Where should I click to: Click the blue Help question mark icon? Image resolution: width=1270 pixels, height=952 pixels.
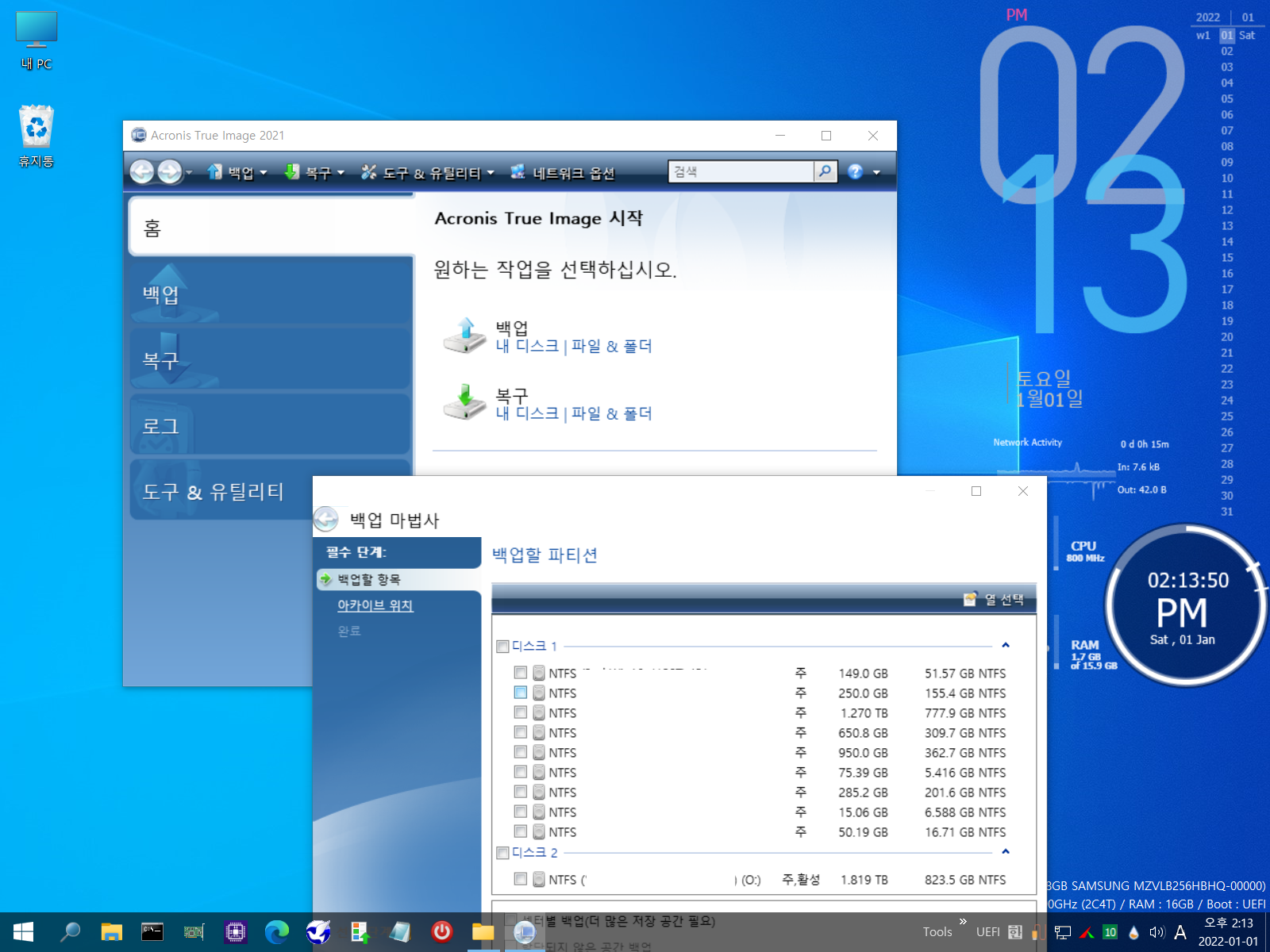[855, 171]
